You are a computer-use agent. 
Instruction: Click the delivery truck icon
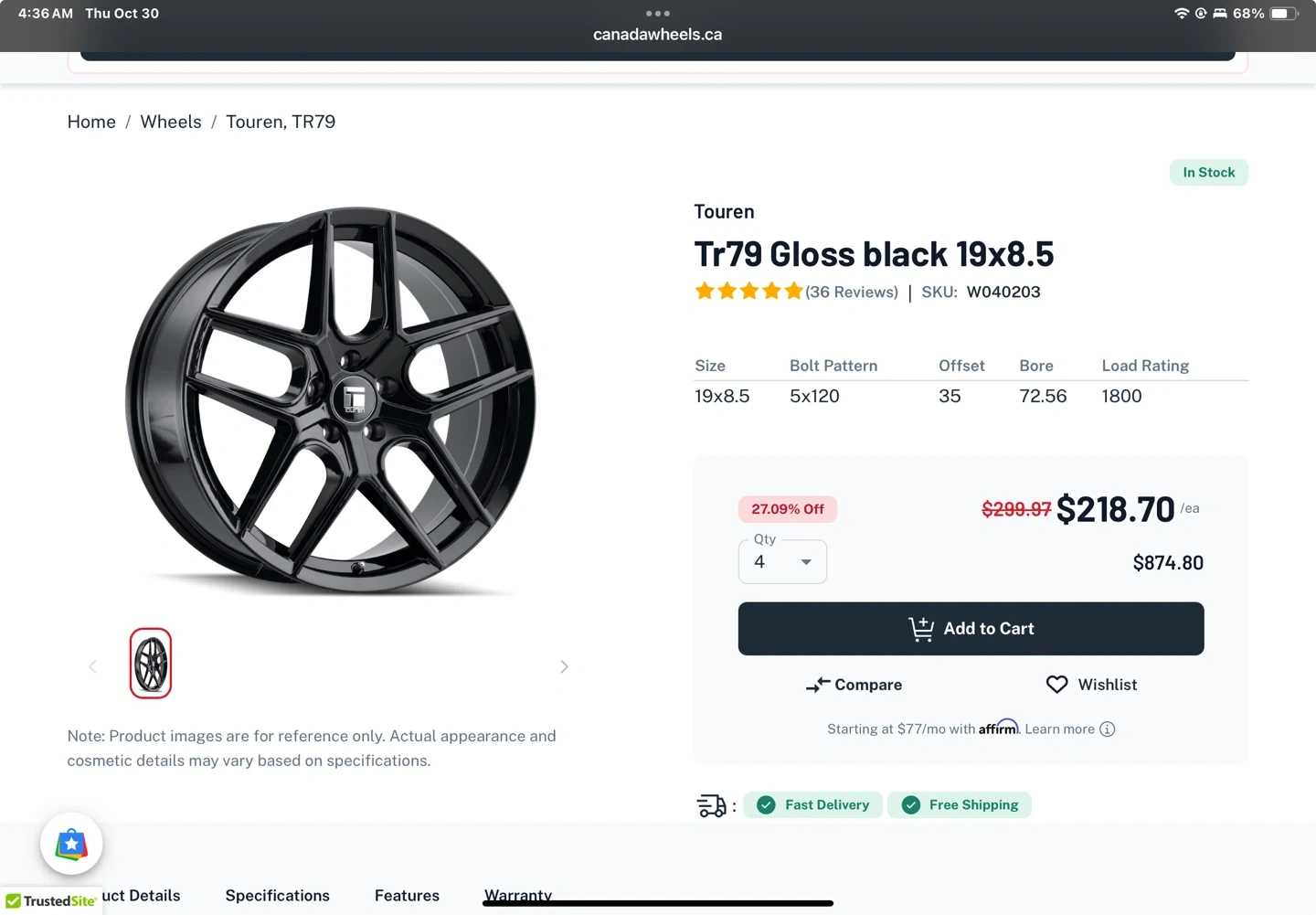711,805
